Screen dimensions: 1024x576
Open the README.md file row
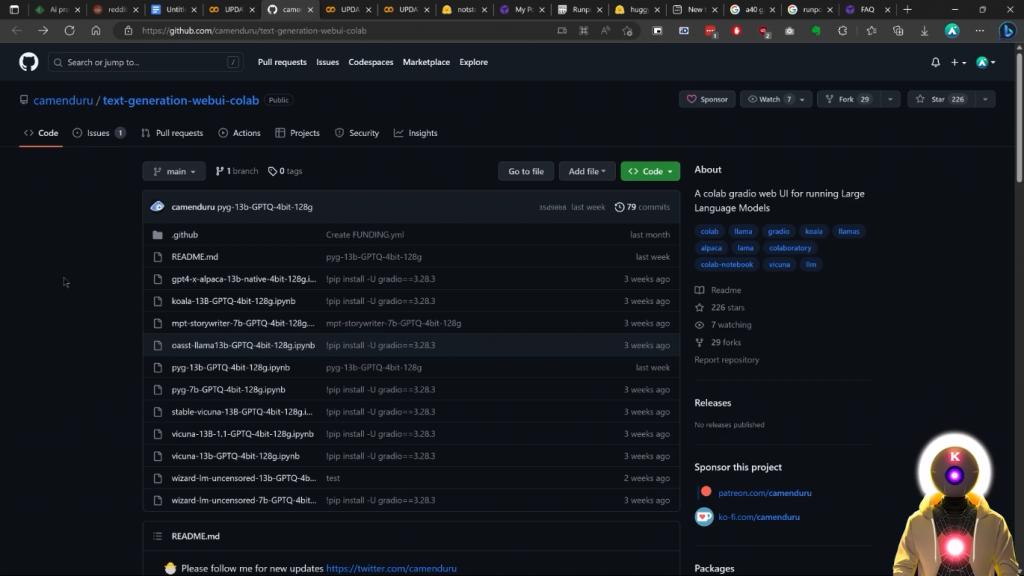coord(411,257)
